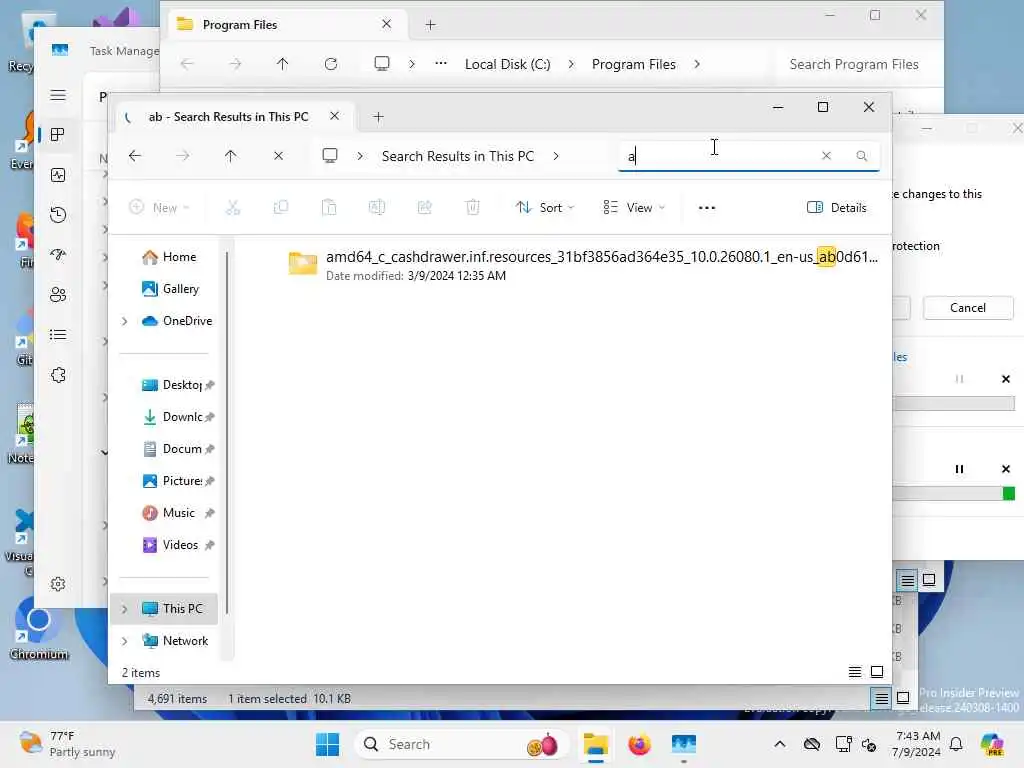The image size is (1024, 768).
Task: Click the Cancel button in the dialog
Action: click(968, 308)
